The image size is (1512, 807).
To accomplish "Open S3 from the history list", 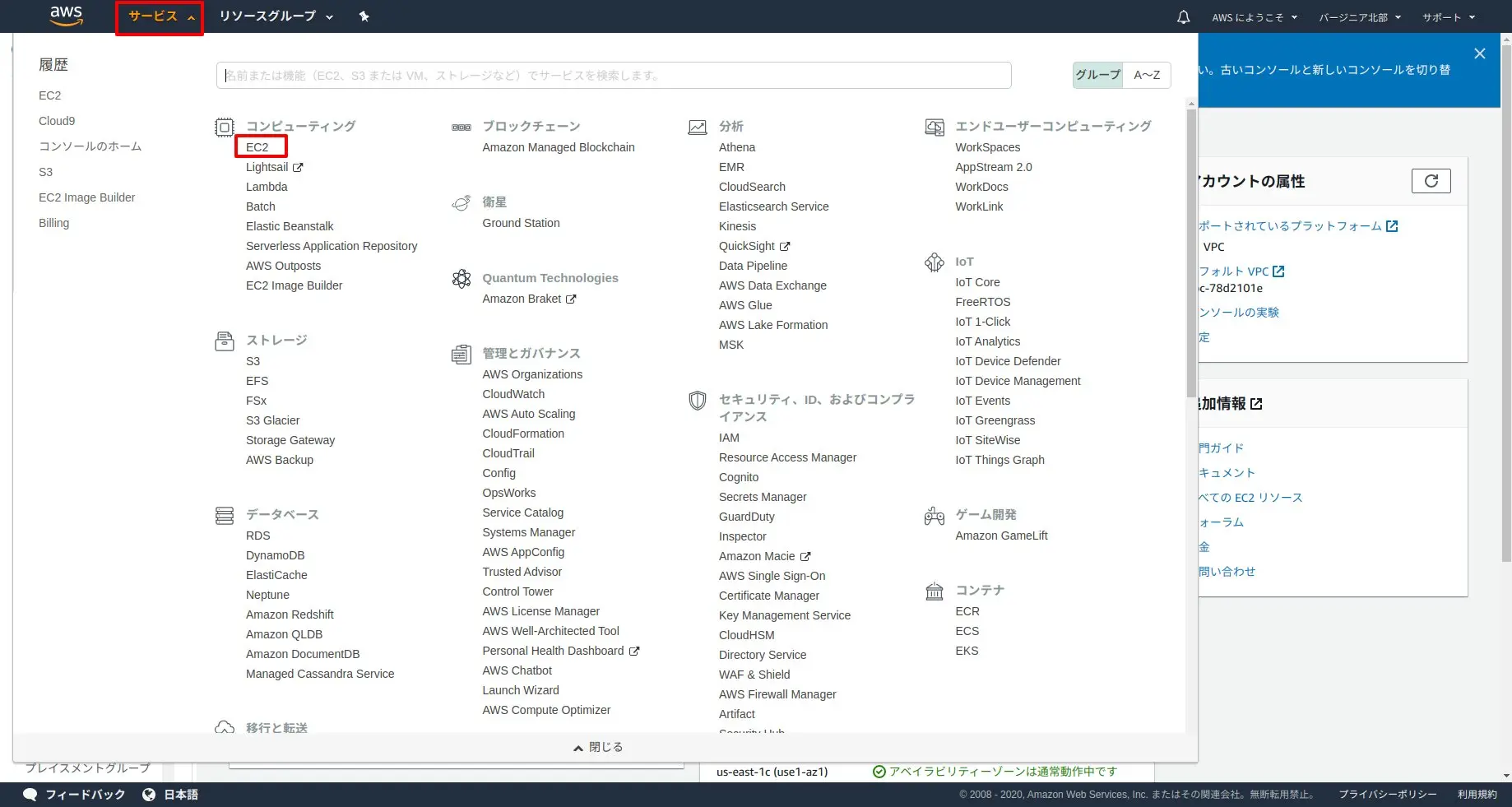I will click(46, 172).
